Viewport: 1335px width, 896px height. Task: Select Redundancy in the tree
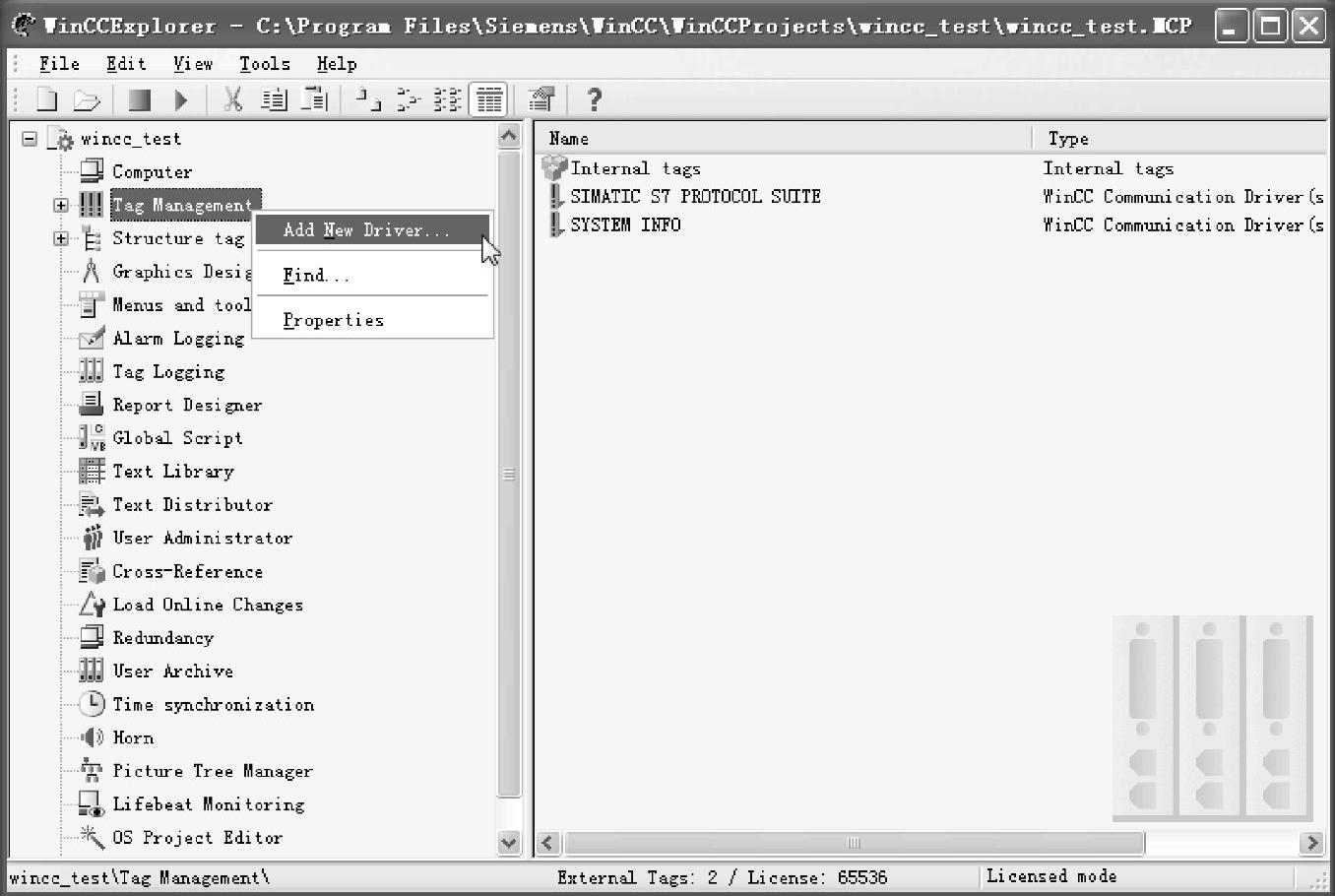click(x=162, y=638)
